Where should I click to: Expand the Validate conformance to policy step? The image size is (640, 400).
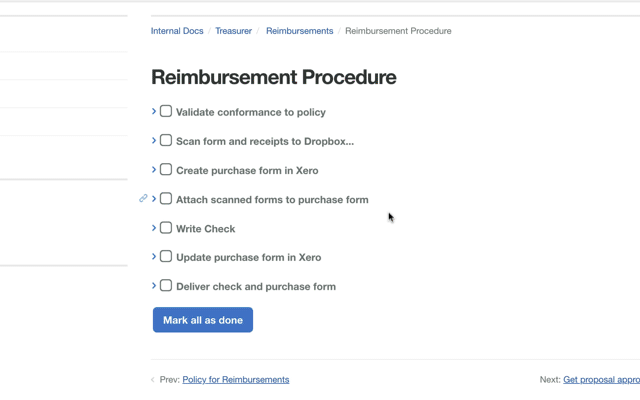pyautogui.click(x=154, y=111)
